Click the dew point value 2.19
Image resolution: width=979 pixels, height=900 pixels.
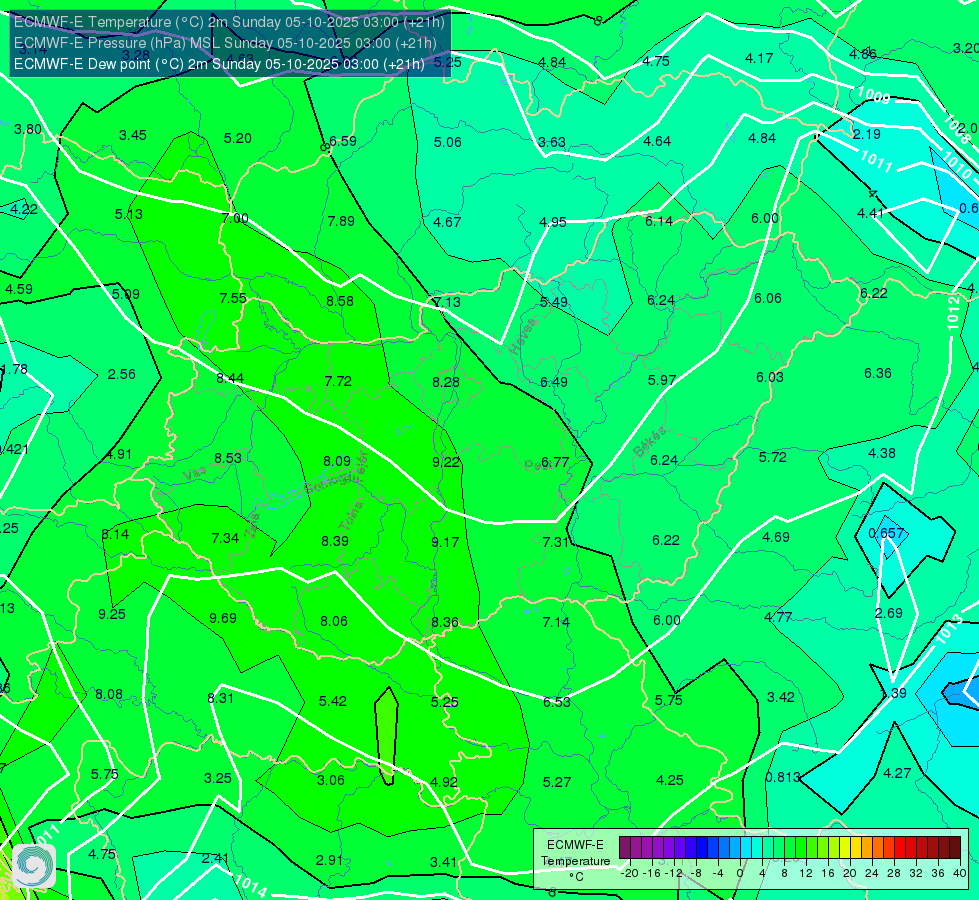tap(867, 134)
